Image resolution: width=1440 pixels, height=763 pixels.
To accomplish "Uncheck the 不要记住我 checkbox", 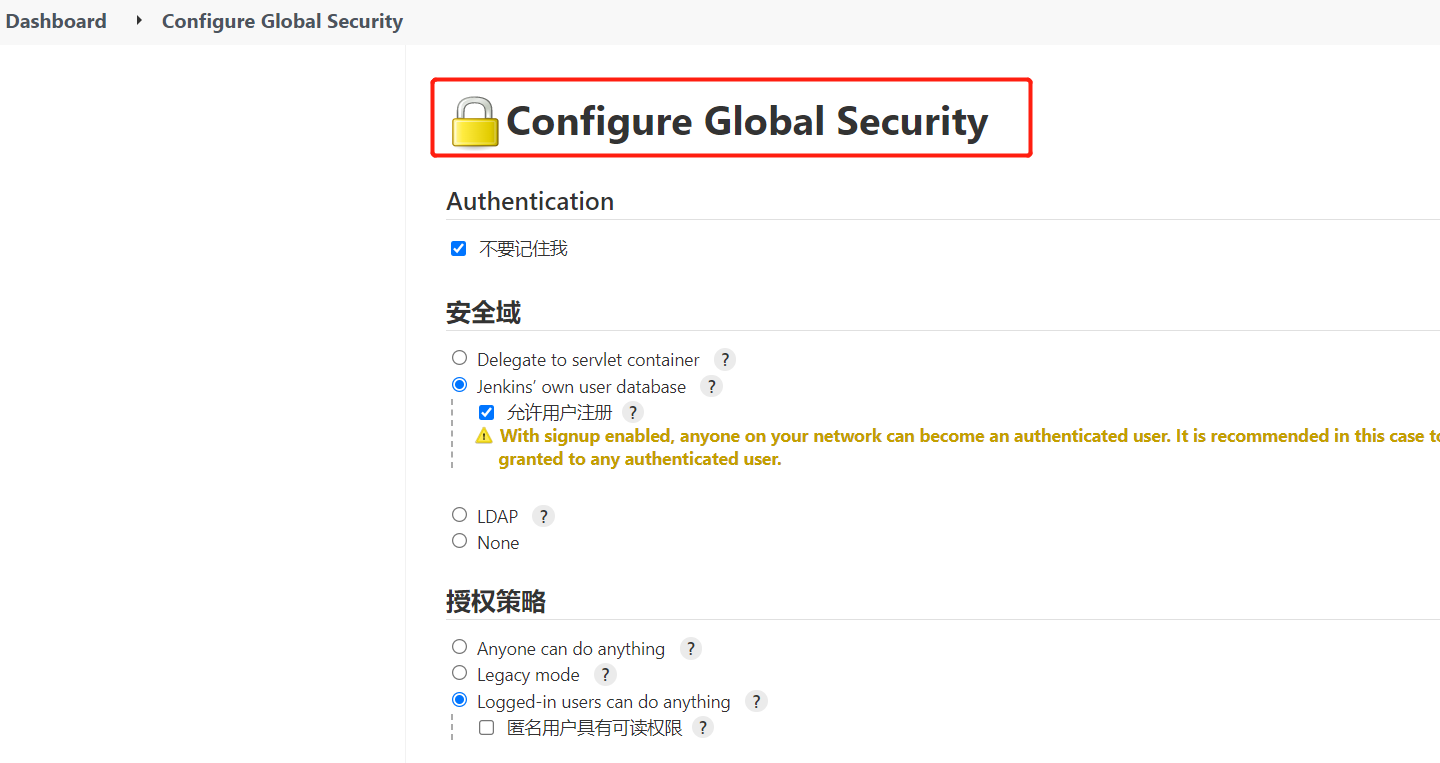I will [x=459, y=249].
